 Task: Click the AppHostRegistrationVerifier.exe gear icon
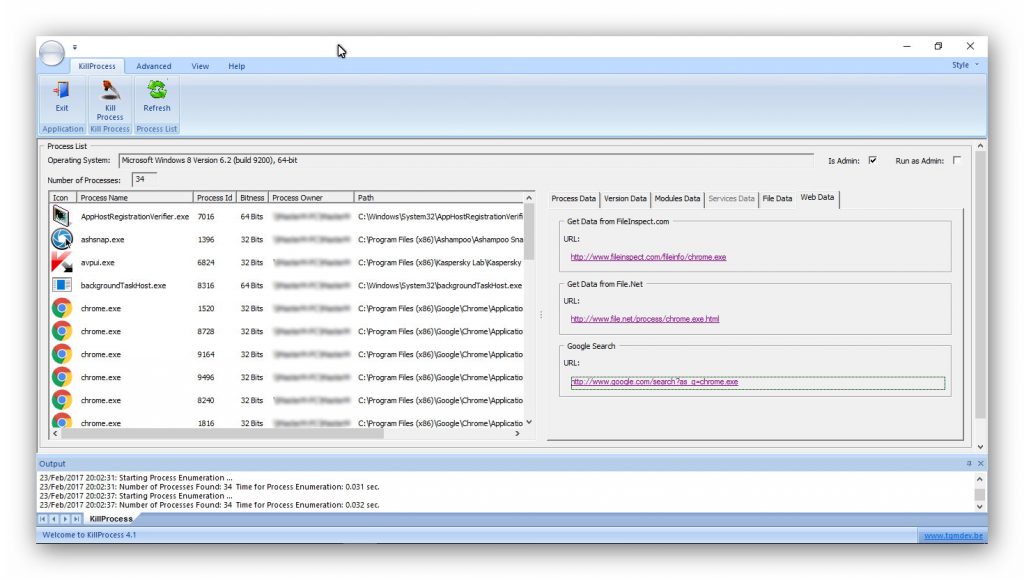[61, 216]
